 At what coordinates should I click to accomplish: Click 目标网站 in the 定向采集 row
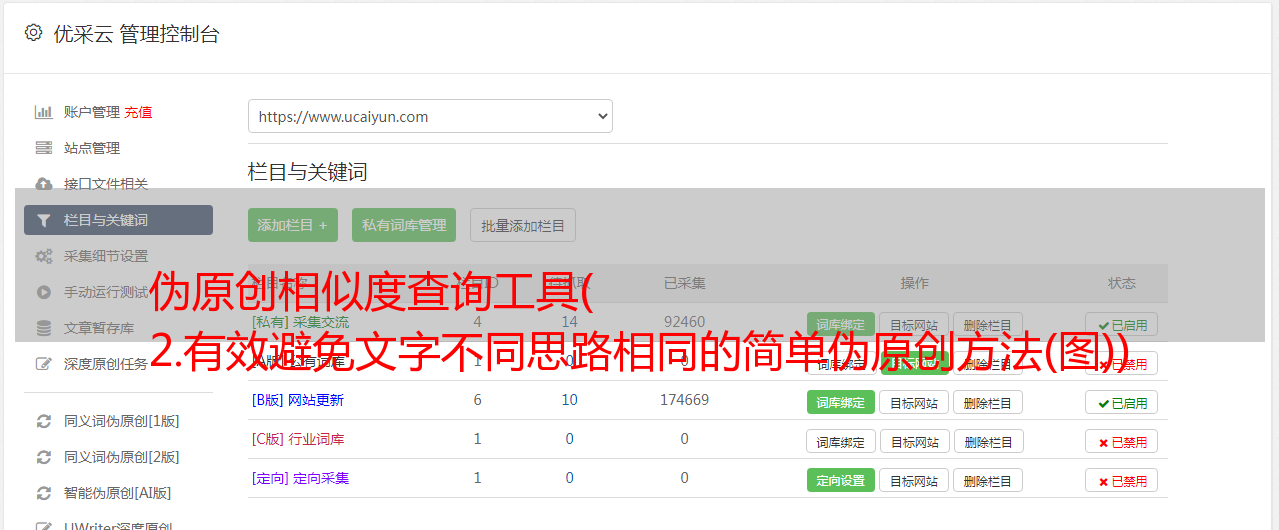914,480
